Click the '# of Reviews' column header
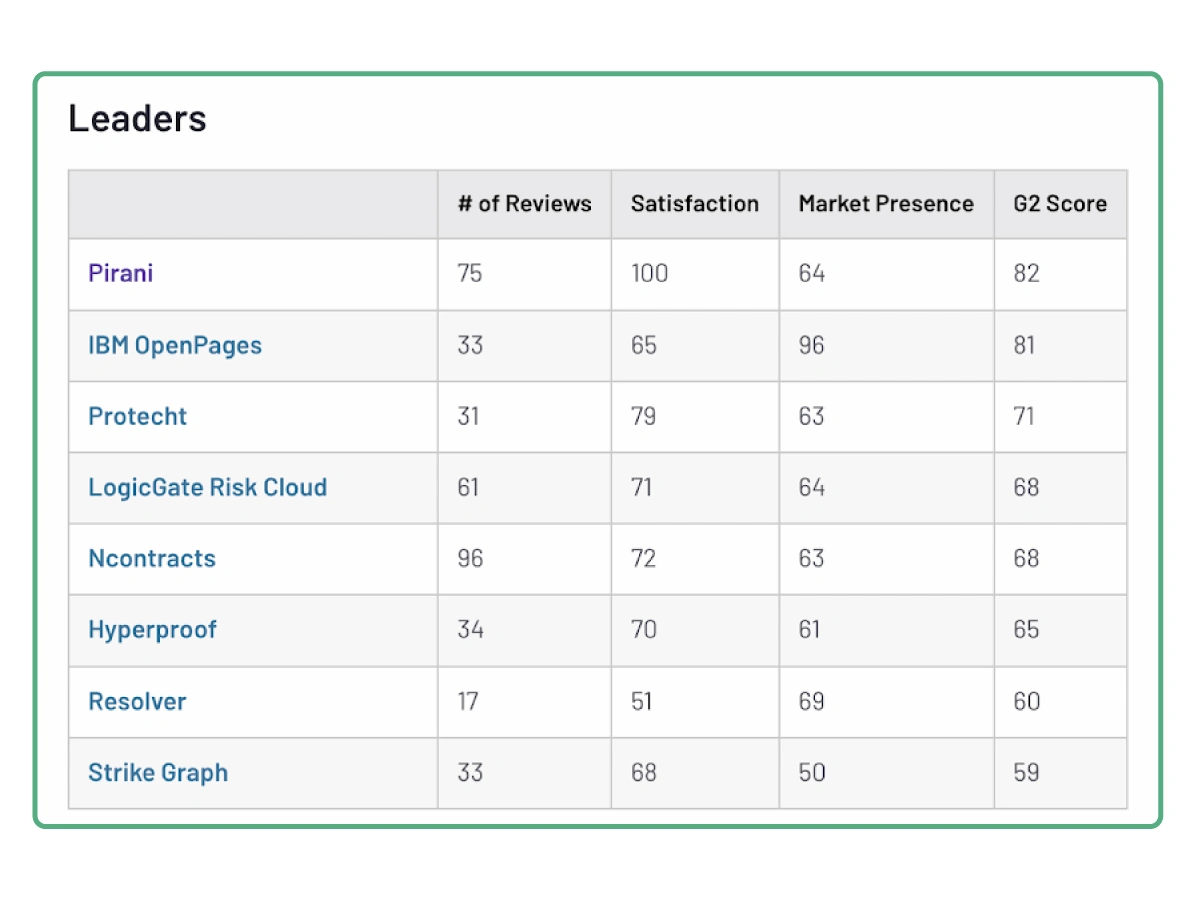This screenshot has height=900, width=1200. 525,204
